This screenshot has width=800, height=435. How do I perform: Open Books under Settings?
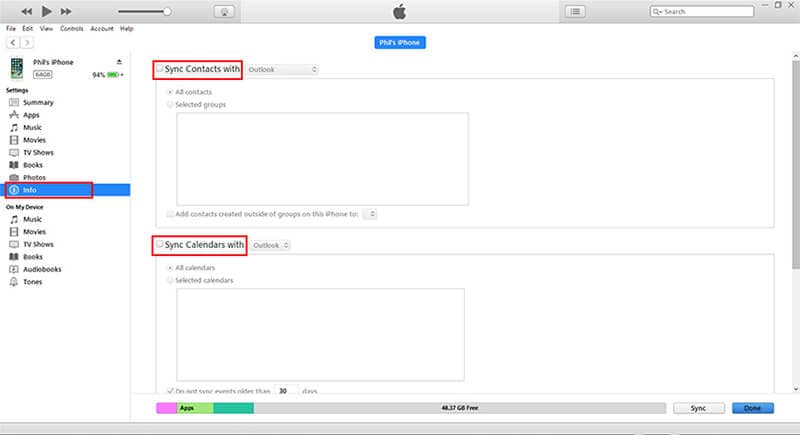[33, 165]
